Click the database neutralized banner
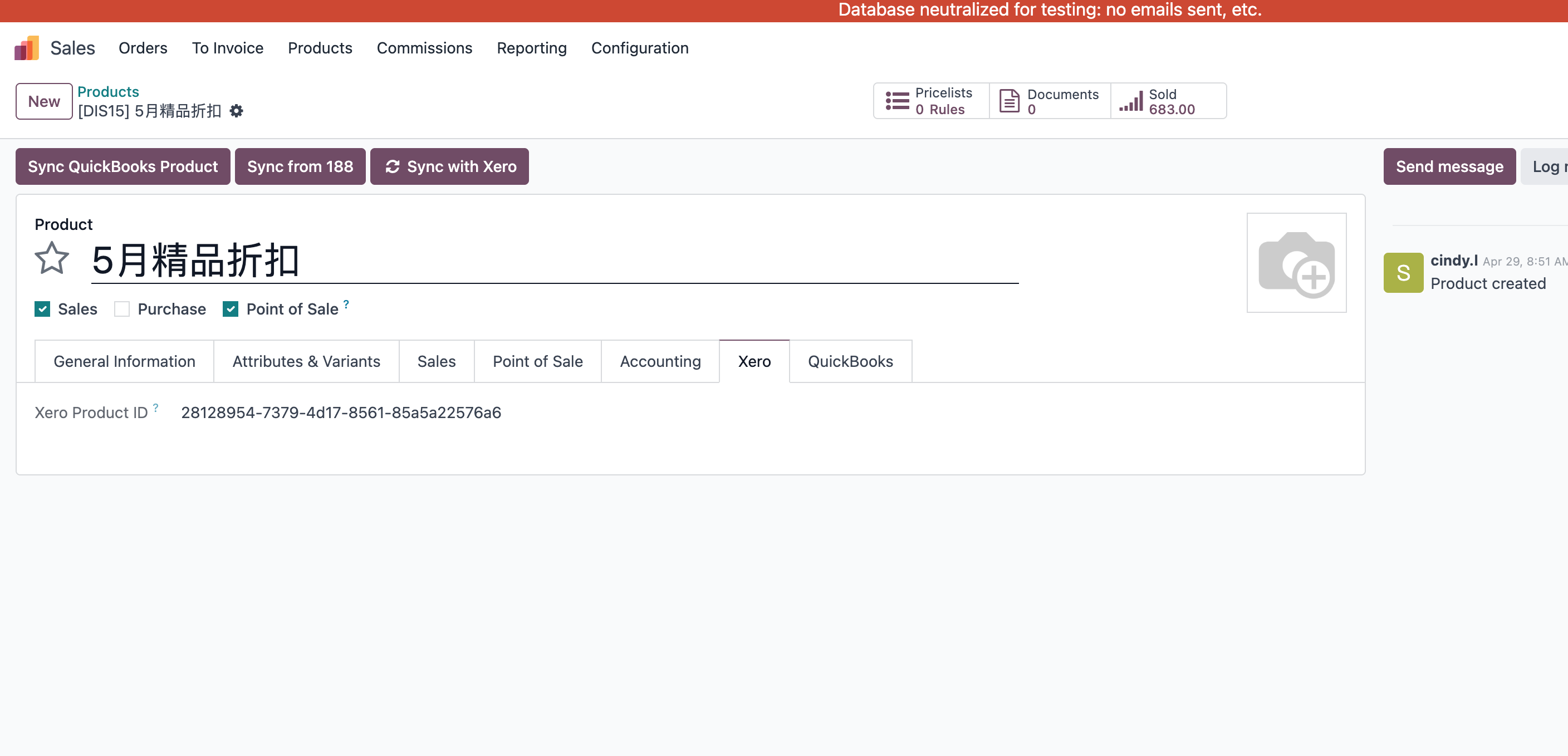 tap(784, 11)
